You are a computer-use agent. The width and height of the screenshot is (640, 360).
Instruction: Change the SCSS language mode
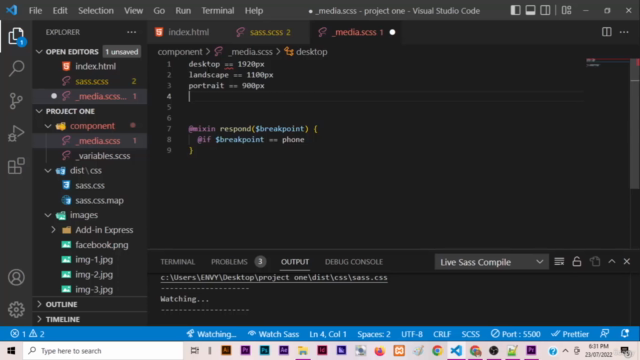470,334
